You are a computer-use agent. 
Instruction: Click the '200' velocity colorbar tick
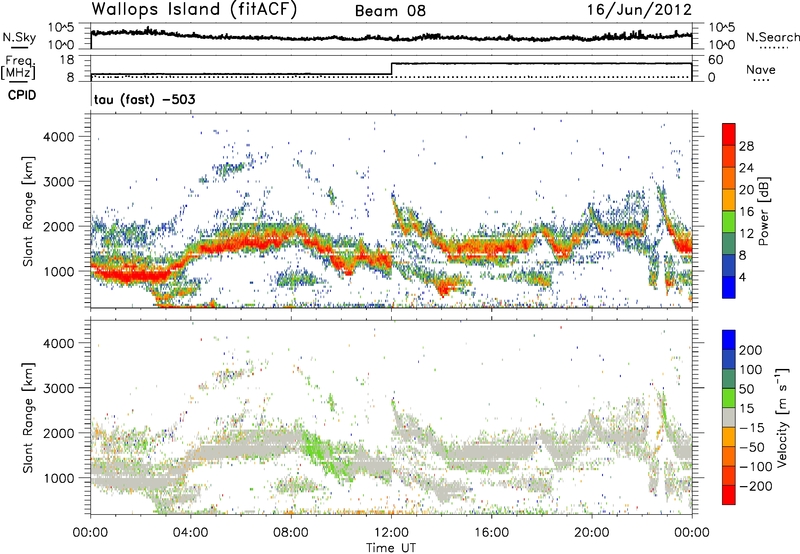point(751,350)
